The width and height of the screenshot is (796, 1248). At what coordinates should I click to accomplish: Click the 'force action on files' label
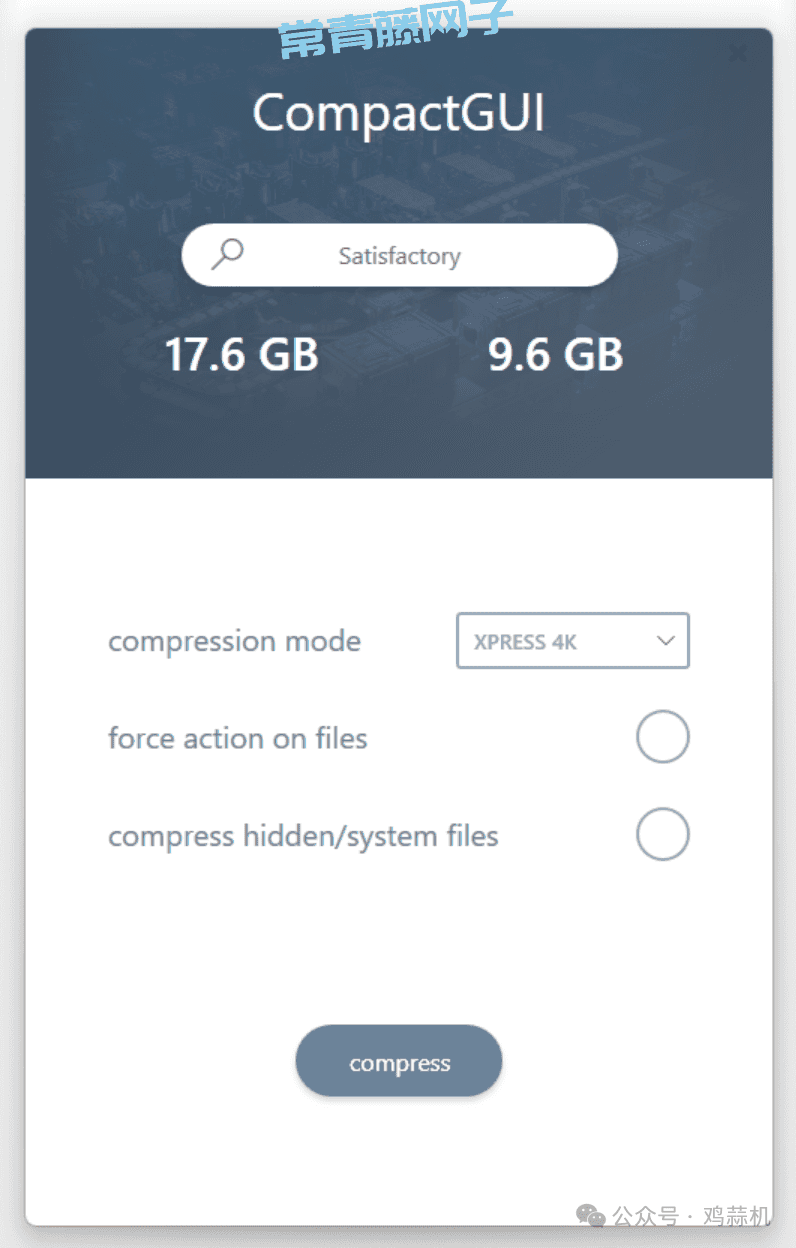pos(238,738)
